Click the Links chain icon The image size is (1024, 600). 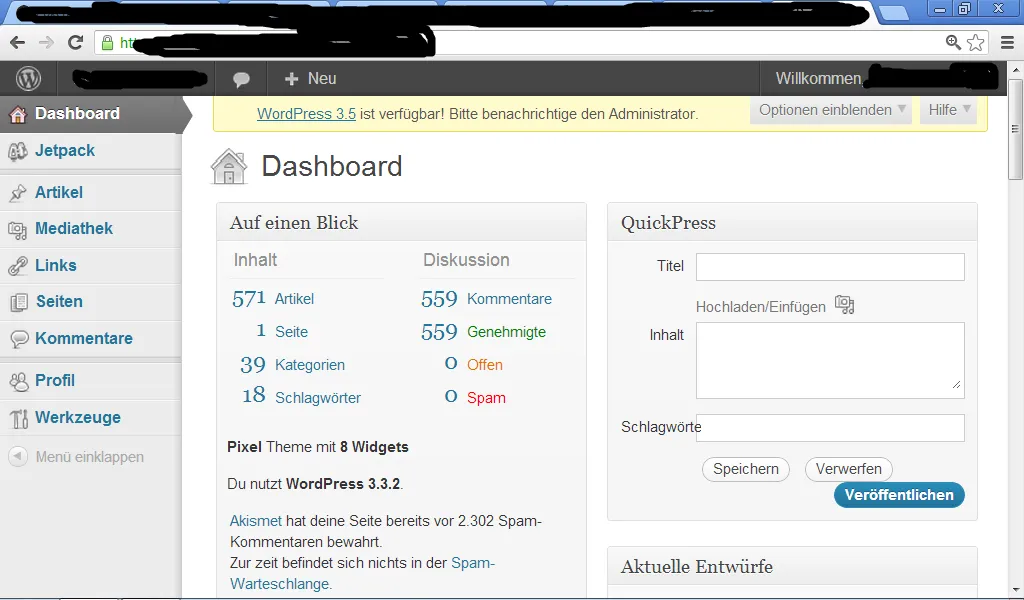click(x=18, y=266)
